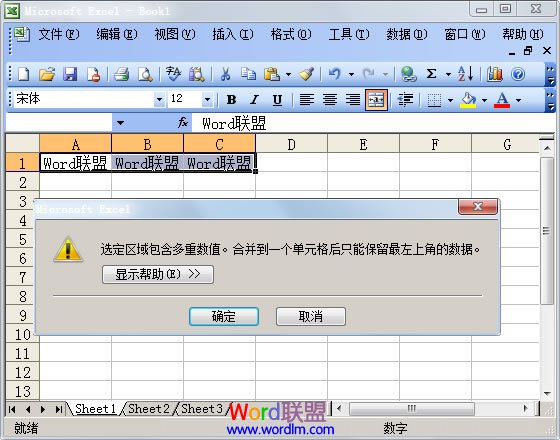Open the 格式(O) menu
560x440 pixels.
291,35
